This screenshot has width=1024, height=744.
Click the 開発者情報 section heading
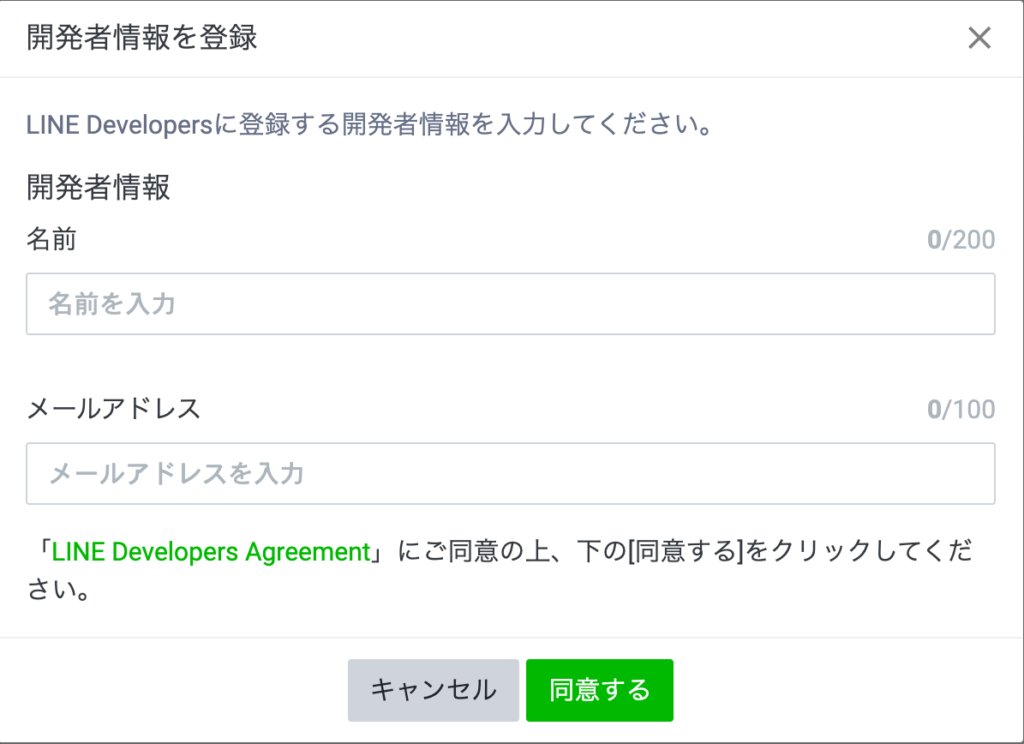pos(98,187)
